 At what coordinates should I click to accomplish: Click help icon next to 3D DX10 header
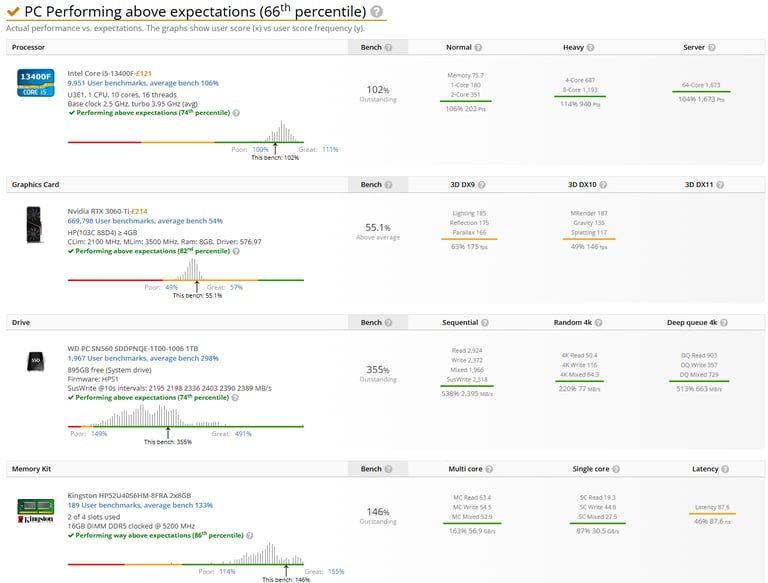tap(603, 185)
